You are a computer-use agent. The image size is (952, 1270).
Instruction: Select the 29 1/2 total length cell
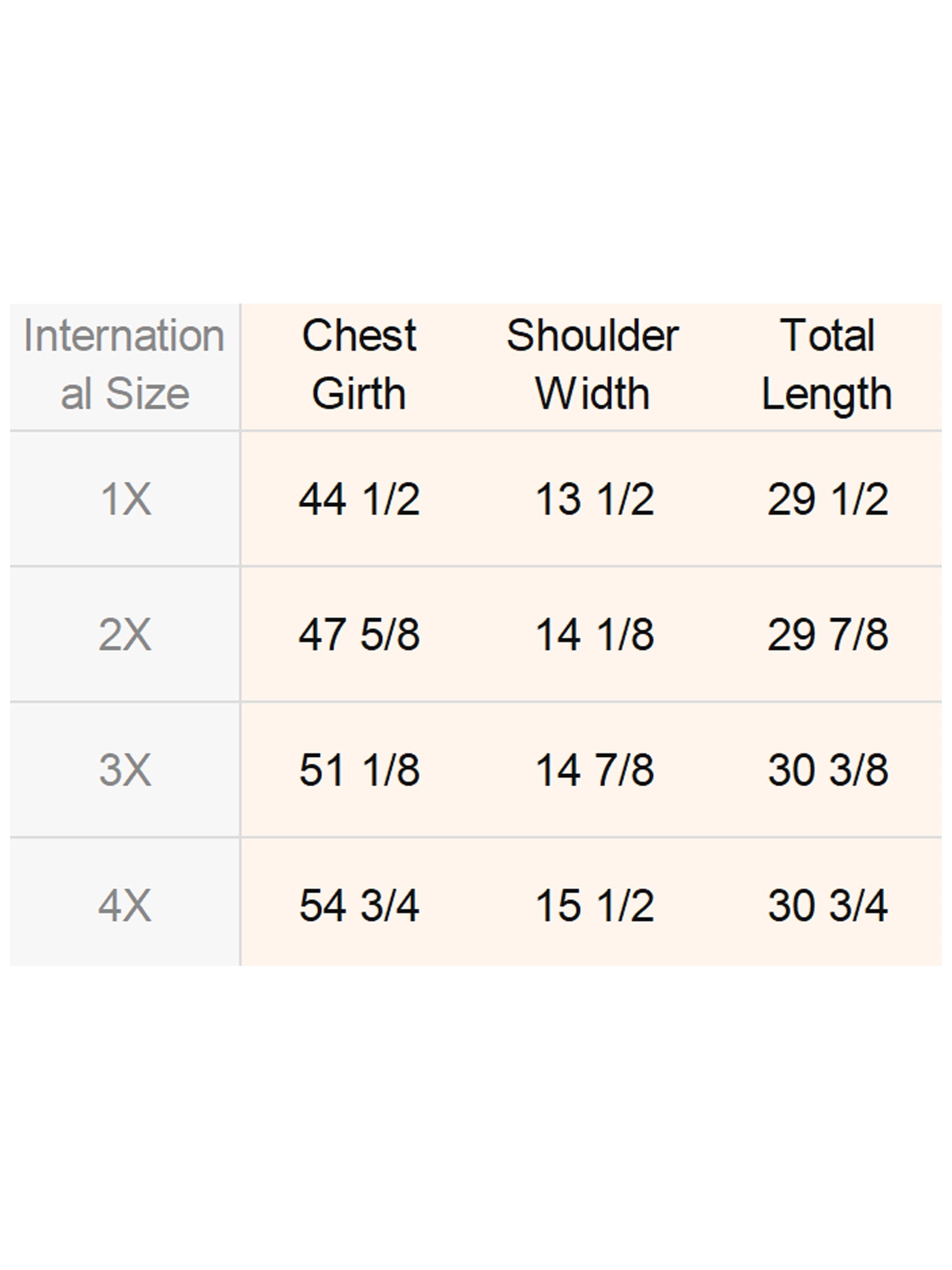828,498
